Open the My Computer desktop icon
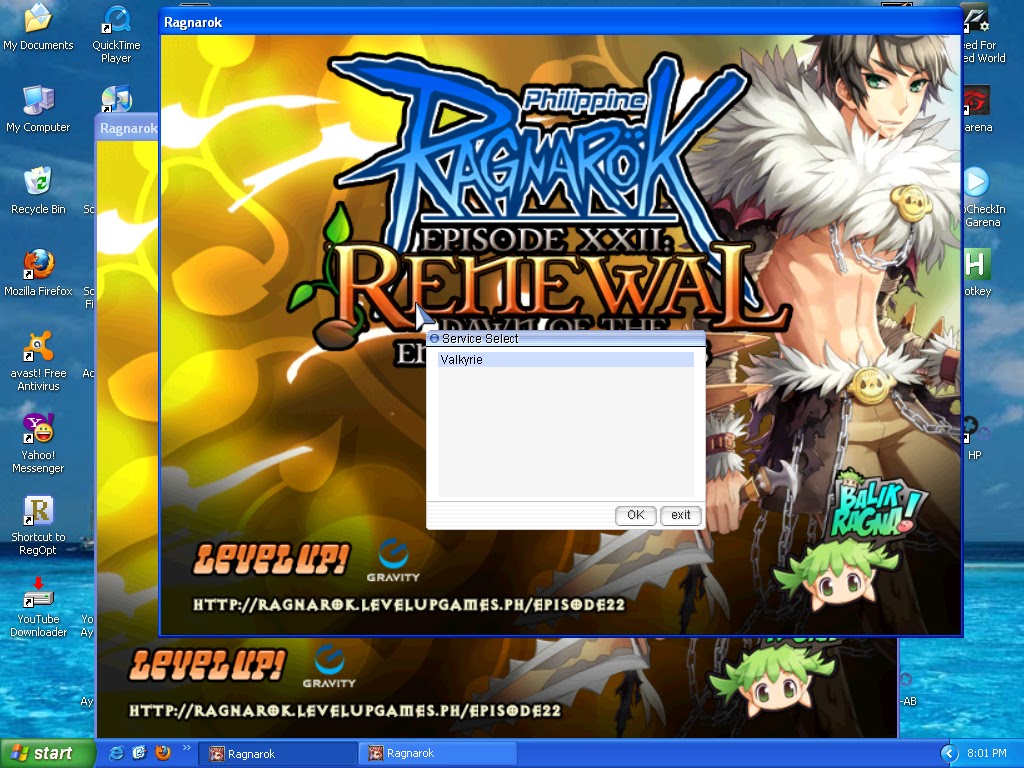 pos(38,110)
